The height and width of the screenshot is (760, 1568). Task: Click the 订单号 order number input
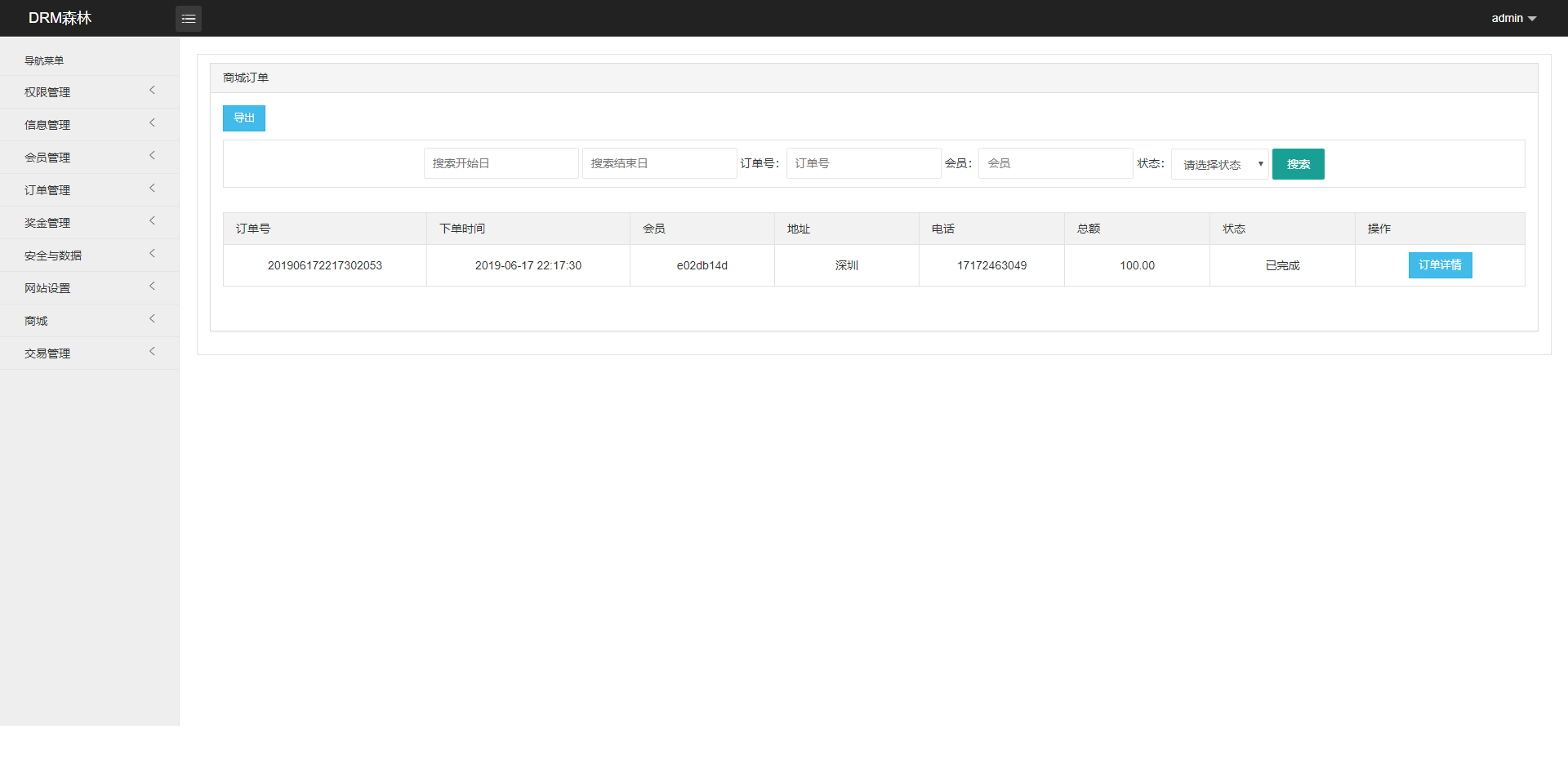[x=864, y=163]
